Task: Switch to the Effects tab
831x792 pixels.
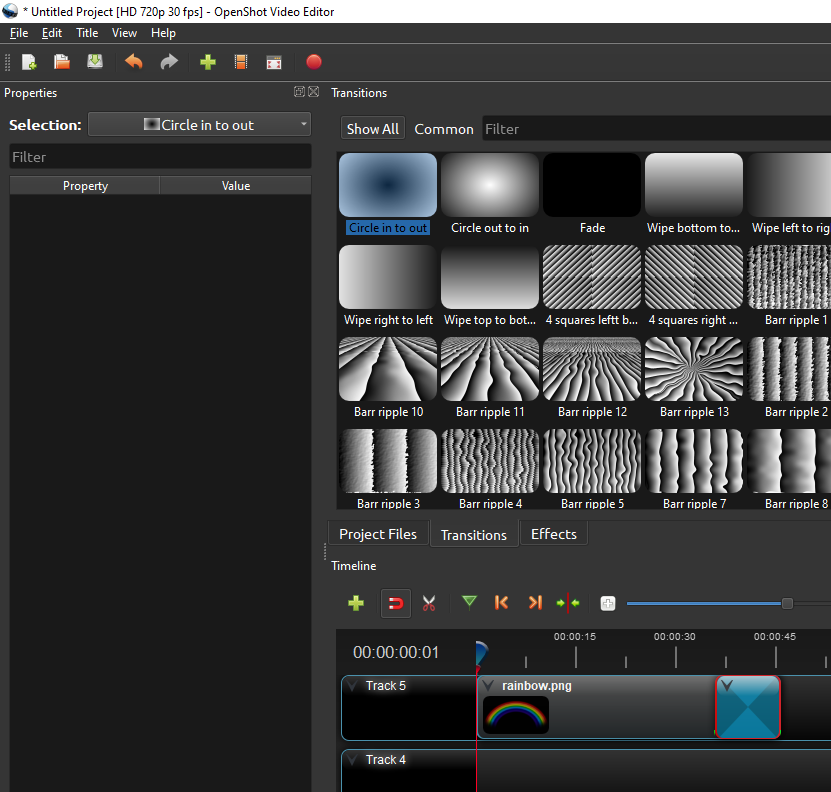Action: (553, 534)
